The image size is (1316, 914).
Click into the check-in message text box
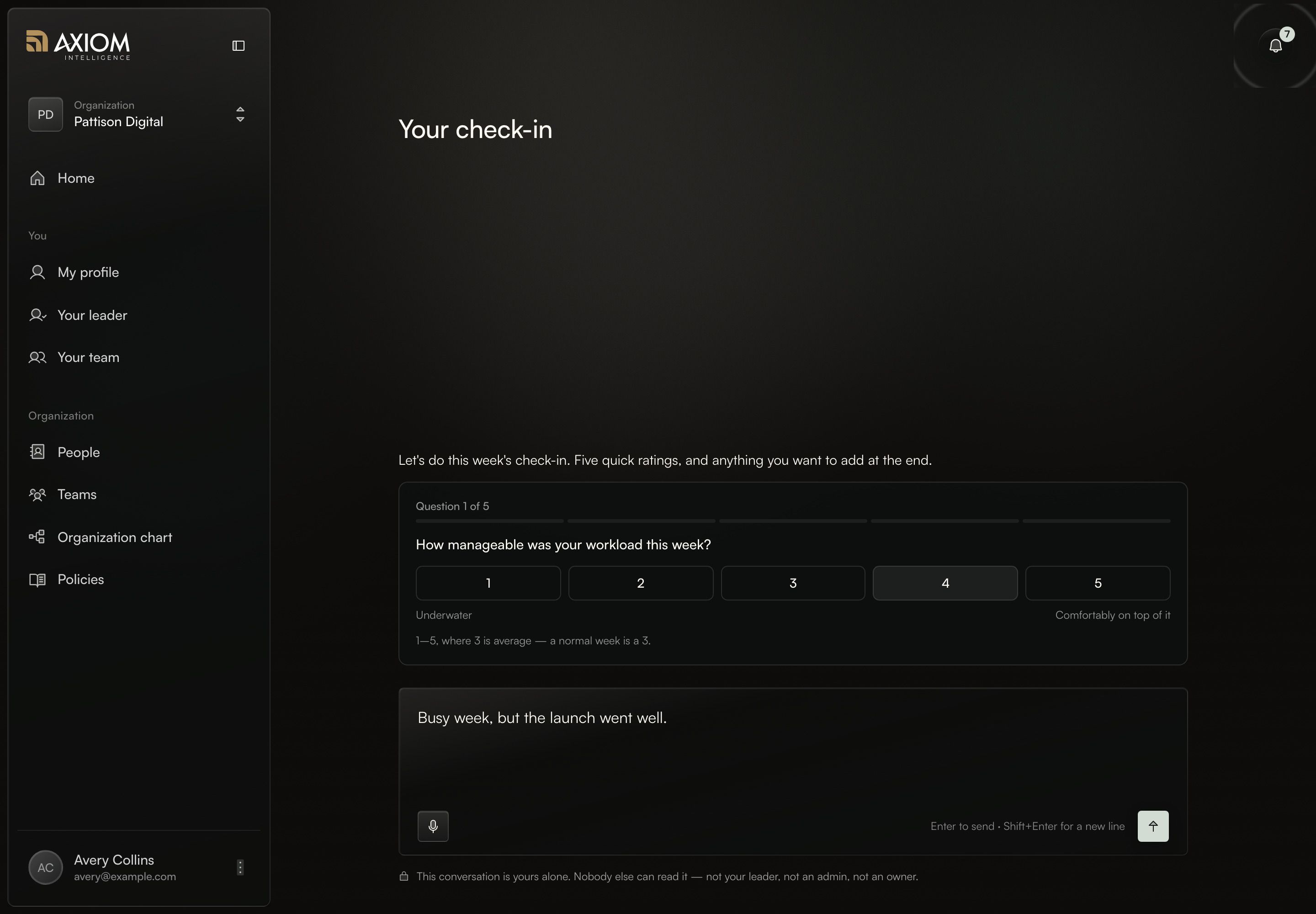click(793, 747)
